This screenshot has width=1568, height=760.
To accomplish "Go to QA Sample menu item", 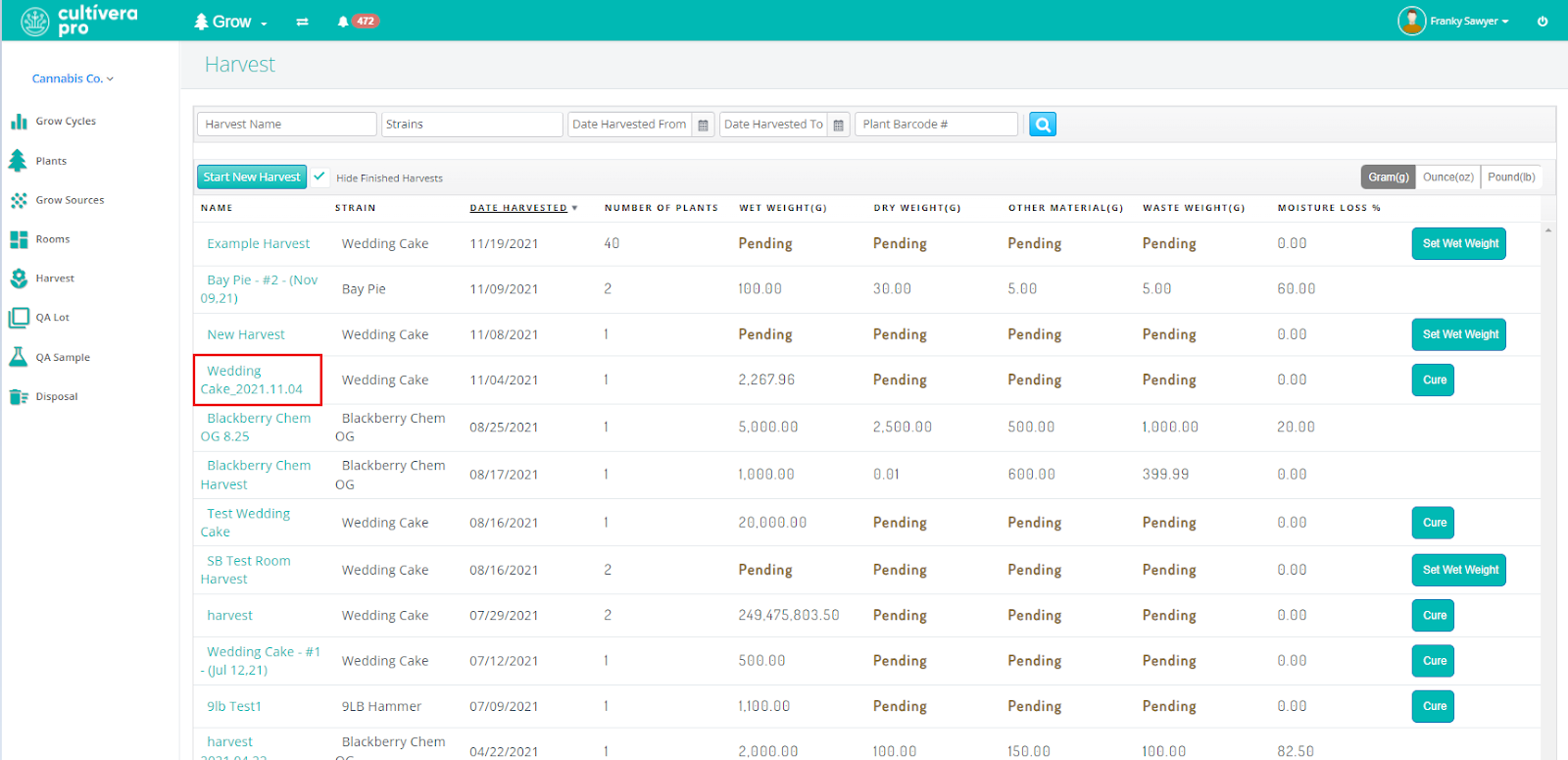I will point(63,358).
